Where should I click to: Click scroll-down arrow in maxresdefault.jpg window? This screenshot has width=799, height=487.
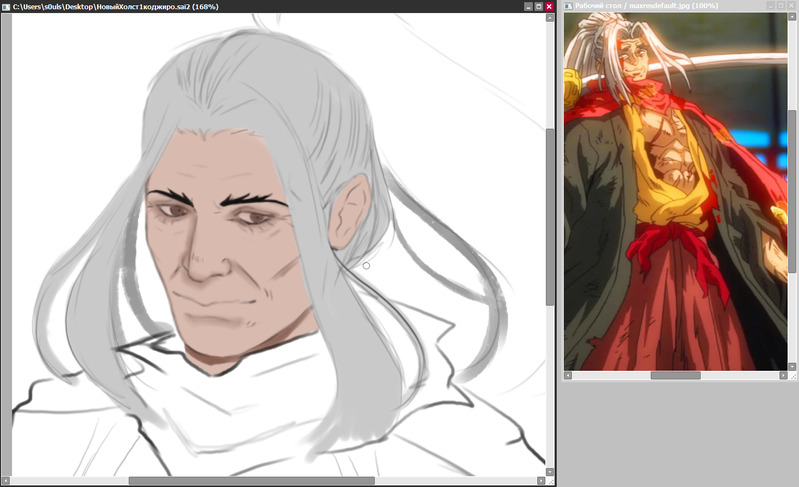coord(792,367)
